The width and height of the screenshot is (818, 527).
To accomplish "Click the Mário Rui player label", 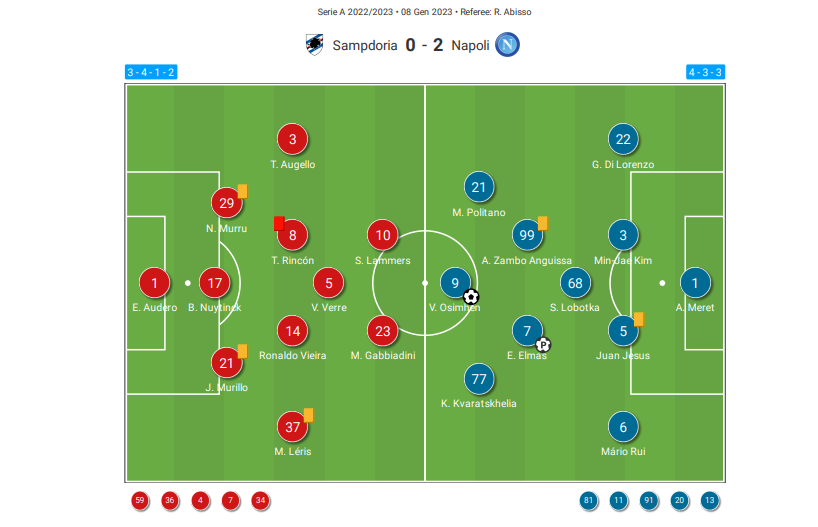I will [x=623, y=451].
